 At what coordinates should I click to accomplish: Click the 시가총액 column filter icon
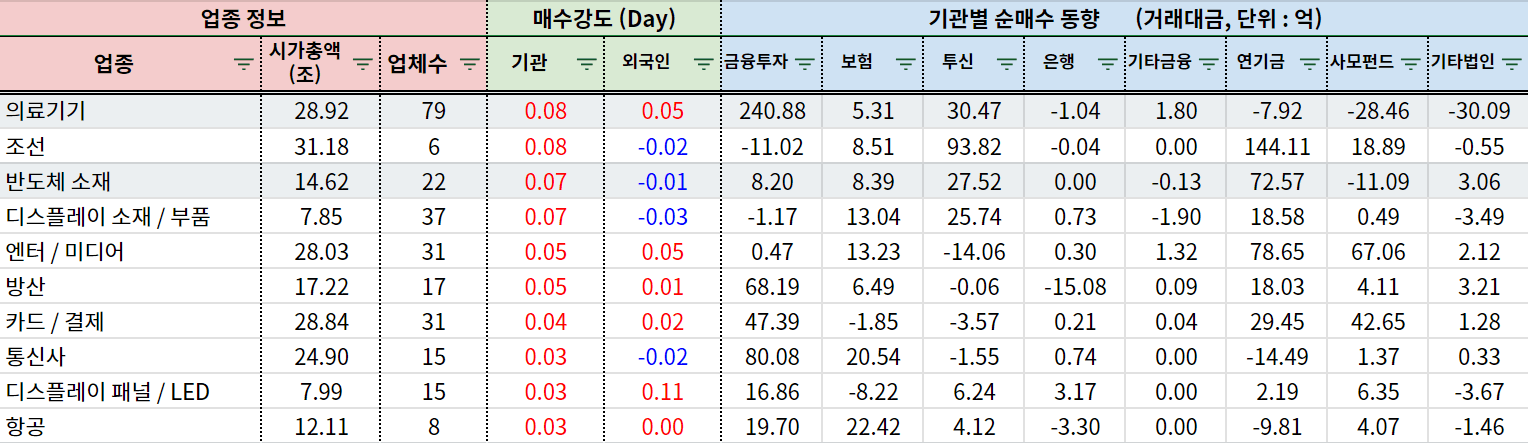(363, 63)
